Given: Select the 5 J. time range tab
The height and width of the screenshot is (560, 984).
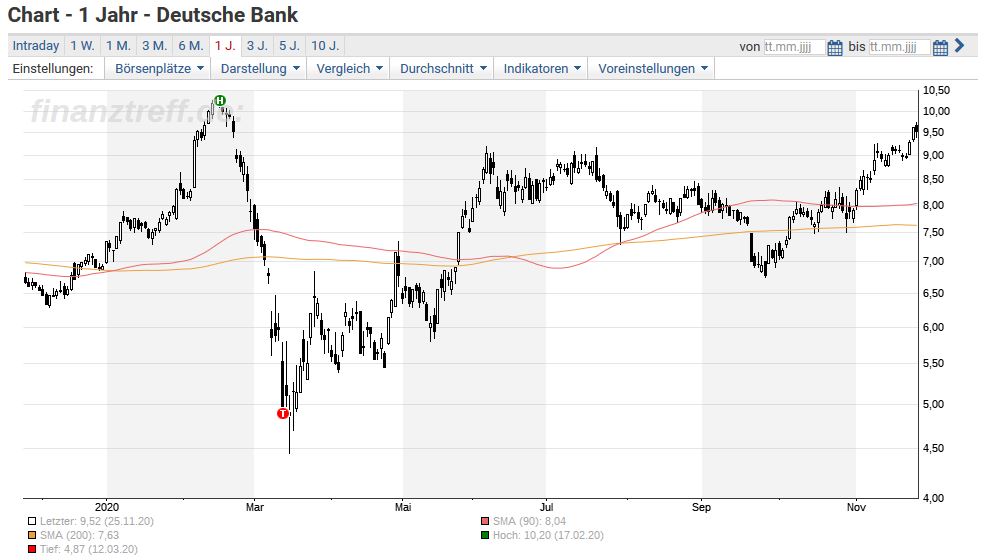Looking at the screenshot, I should [290, 46].
